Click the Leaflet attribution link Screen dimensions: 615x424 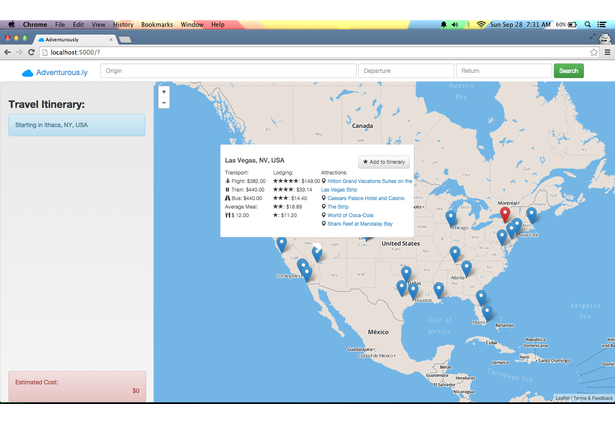point(562,398)
